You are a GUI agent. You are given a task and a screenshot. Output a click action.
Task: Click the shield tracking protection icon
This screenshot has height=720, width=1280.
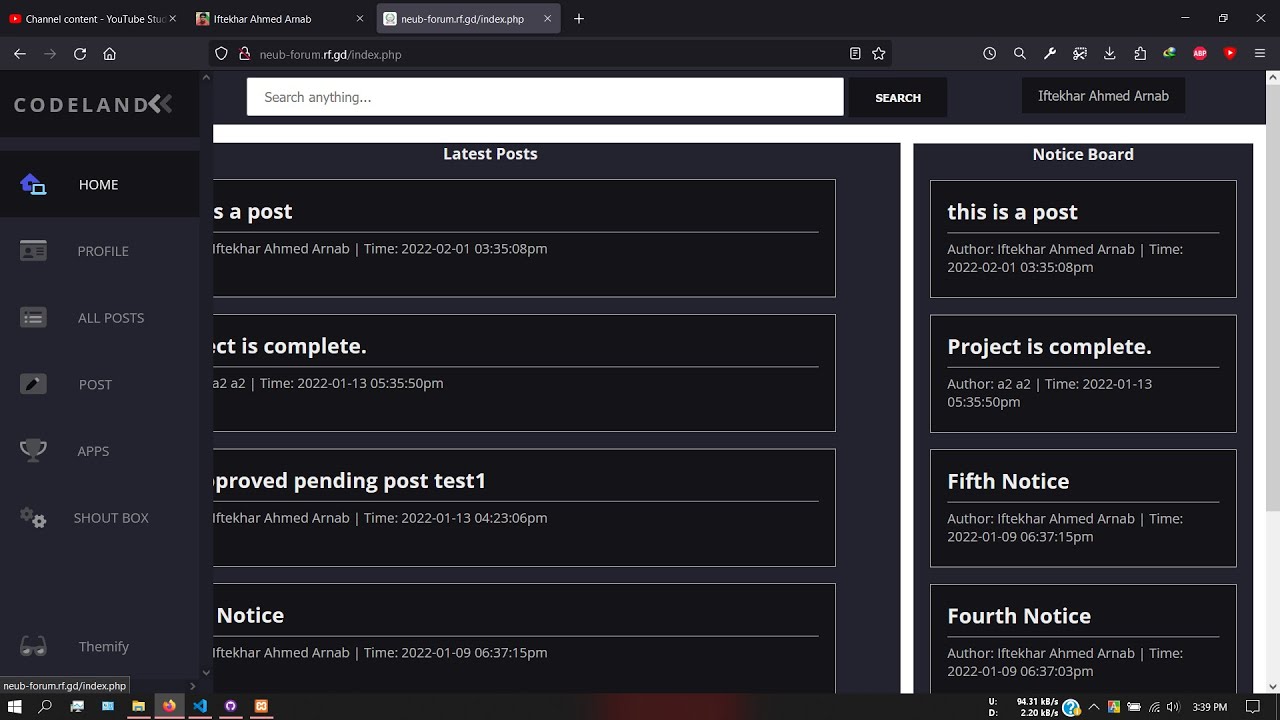click(x=222, y=54)
